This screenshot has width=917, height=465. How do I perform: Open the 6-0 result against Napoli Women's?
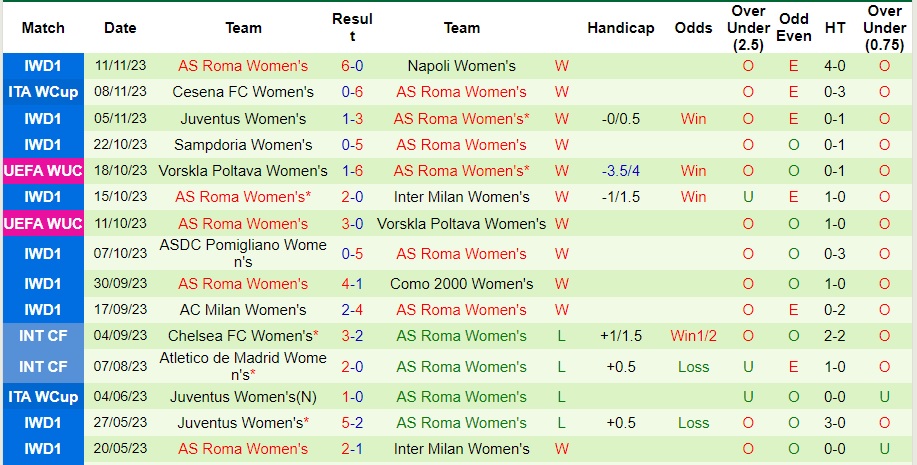coord(352,66)
